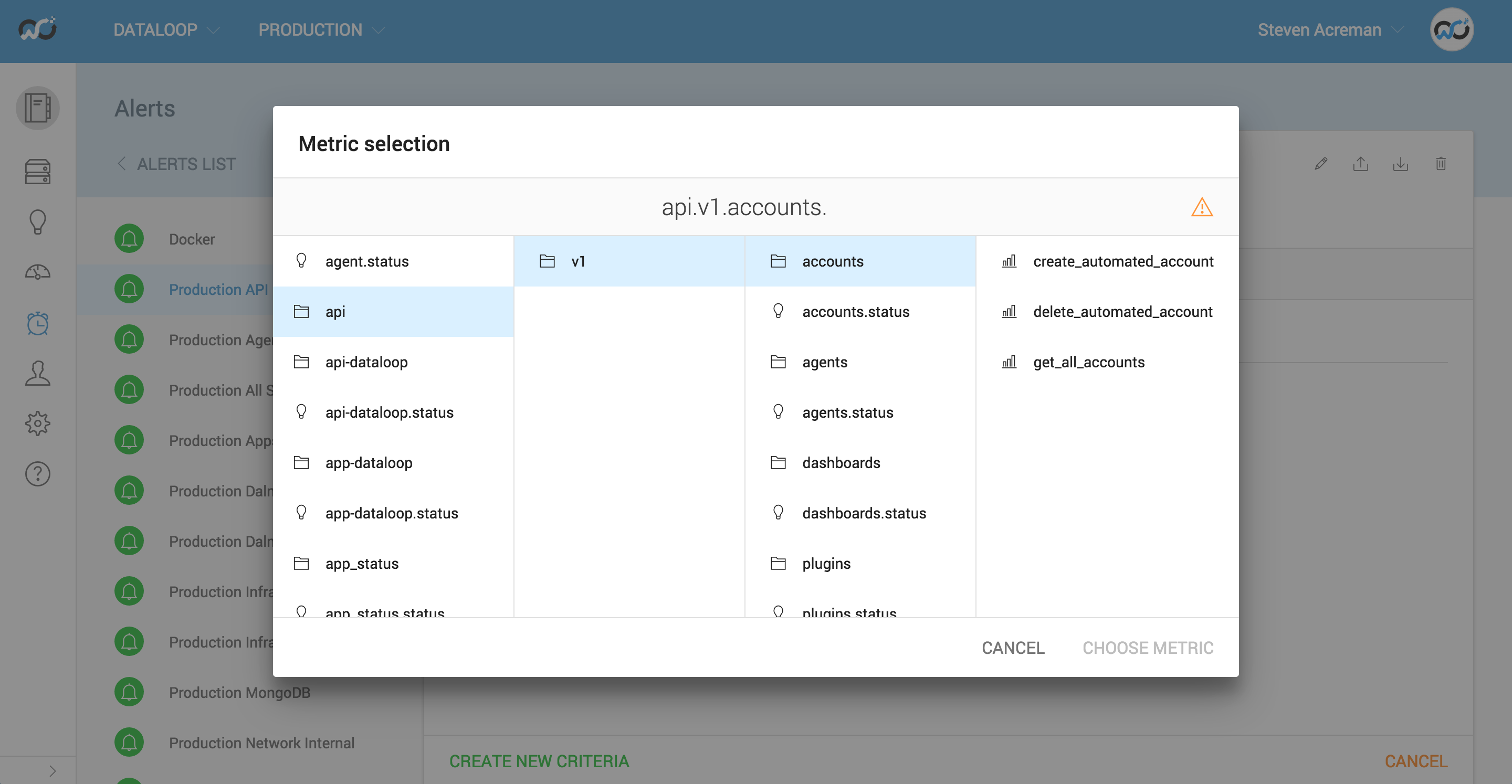Open the notebook icon in the sidebar
The height and width of the screenshot is (784, 1512).
coord(38,108)
